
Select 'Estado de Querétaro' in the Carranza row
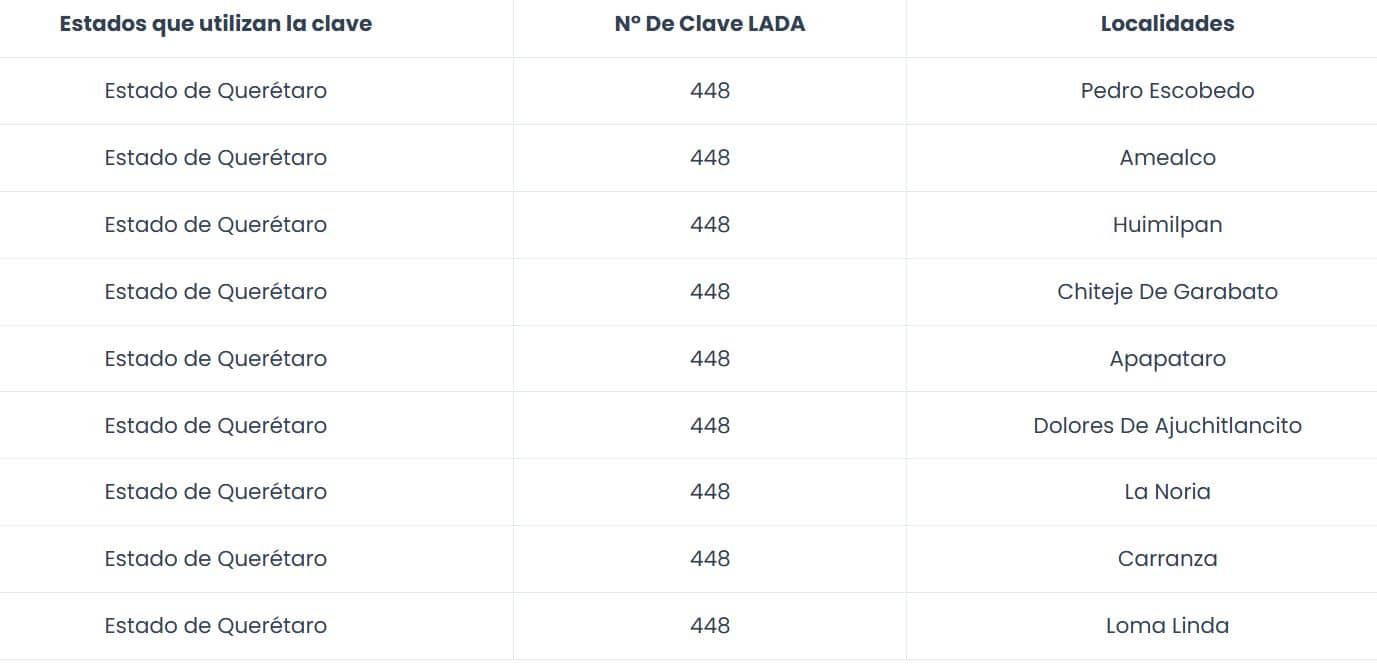coord(215,559)
